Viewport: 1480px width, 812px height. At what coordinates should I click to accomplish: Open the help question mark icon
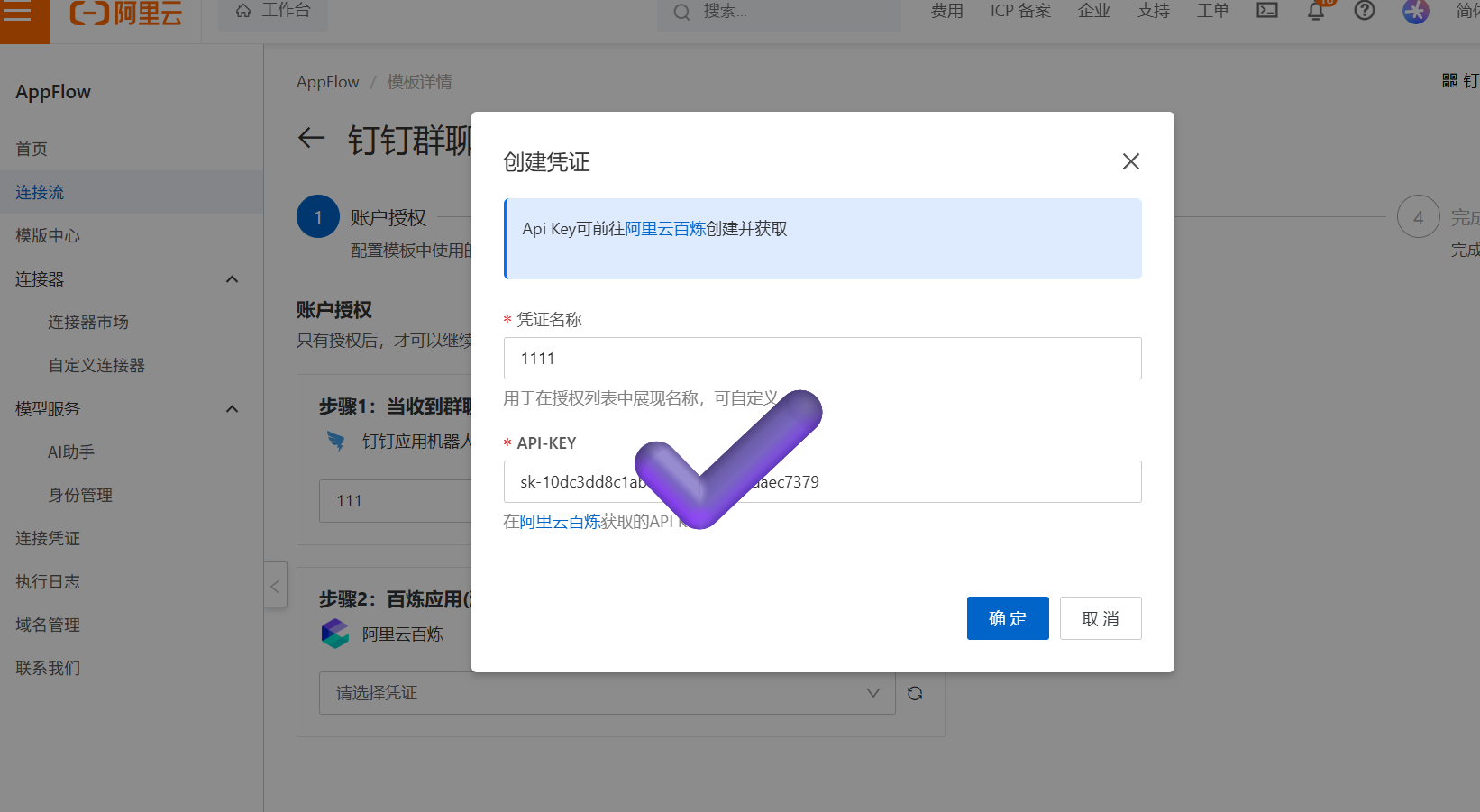[x=1365, y=10]
